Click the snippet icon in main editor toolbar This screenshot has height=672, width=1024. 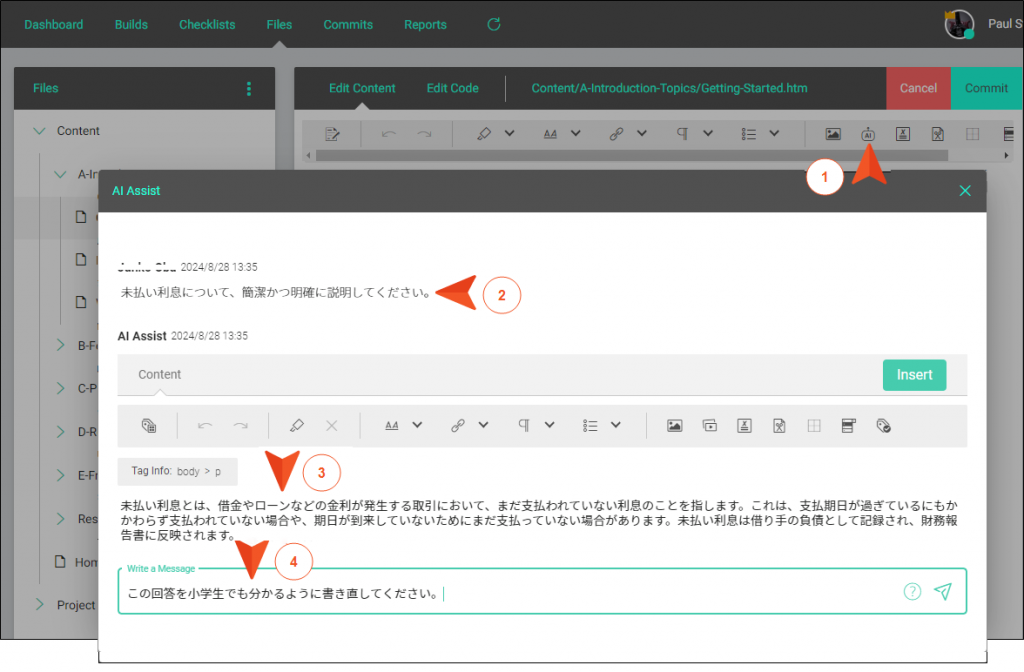click(937, 134)
